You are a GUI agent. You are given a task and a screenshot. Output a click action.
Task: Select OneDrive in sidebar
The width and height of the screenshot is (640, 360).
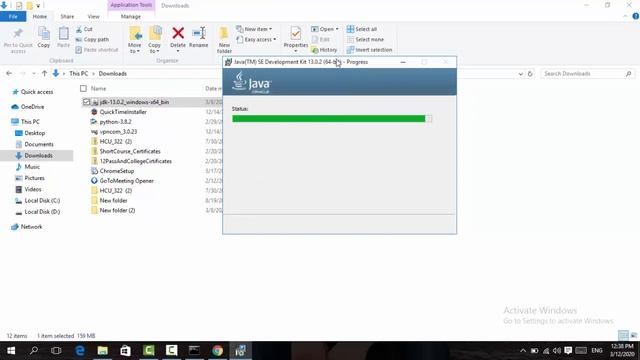(28, 107)
